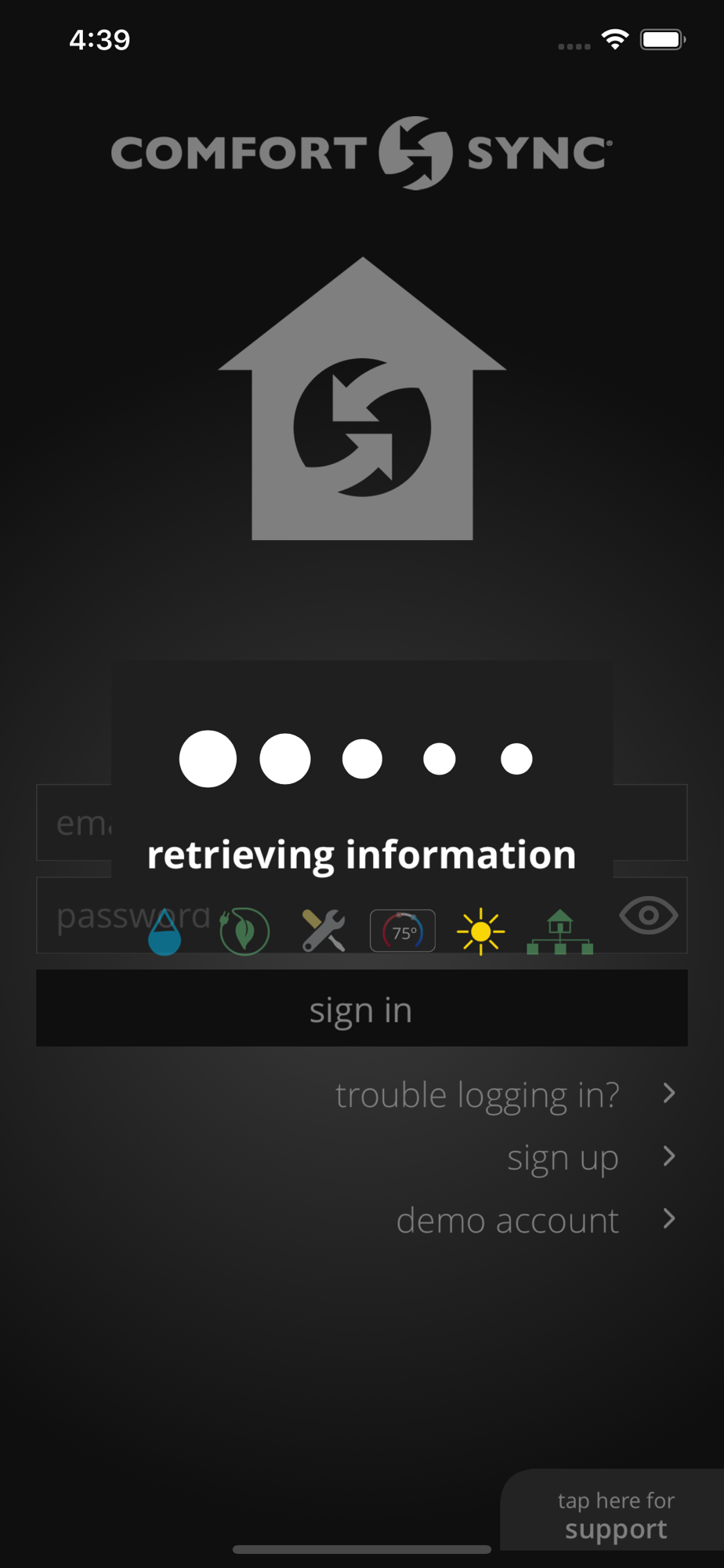Image resolution: width=724 pixels, height=1568 pixels.
Task: Tap the yellow sun weather icon
Action: click(480, 931)
